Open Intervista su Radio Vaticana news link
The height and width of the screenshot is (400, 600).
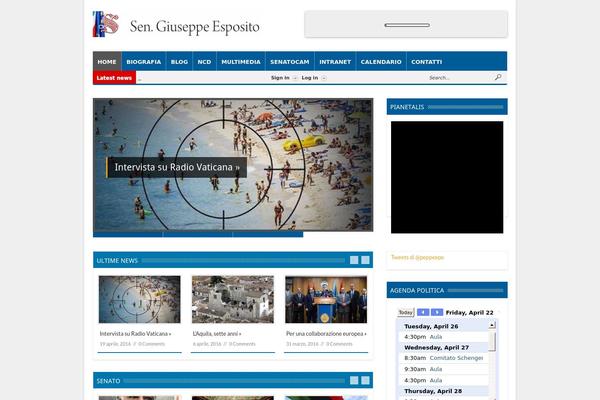coord(135,334)
